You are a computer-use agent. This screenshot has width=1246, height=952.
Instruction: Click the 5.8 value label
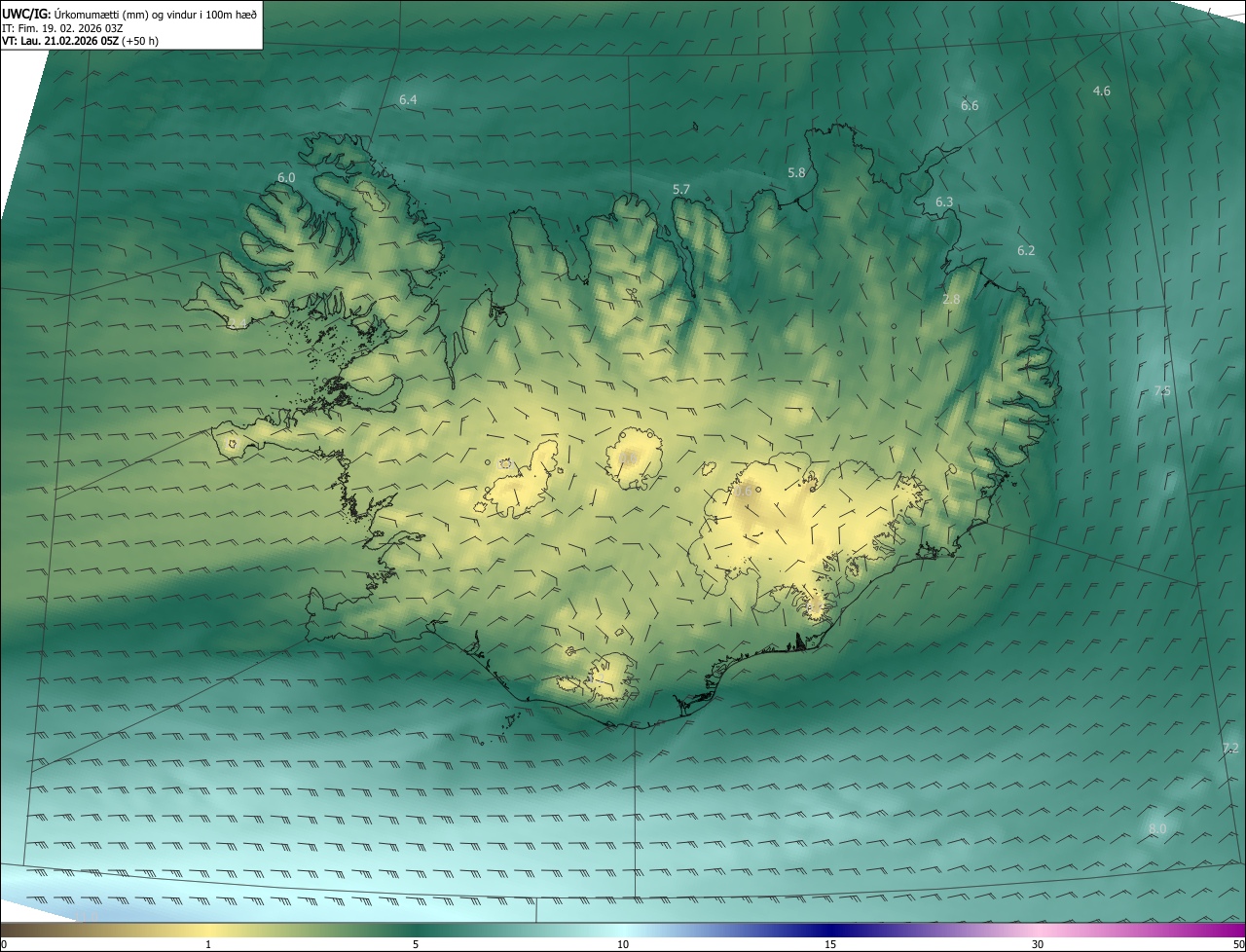tap(796, 172)
